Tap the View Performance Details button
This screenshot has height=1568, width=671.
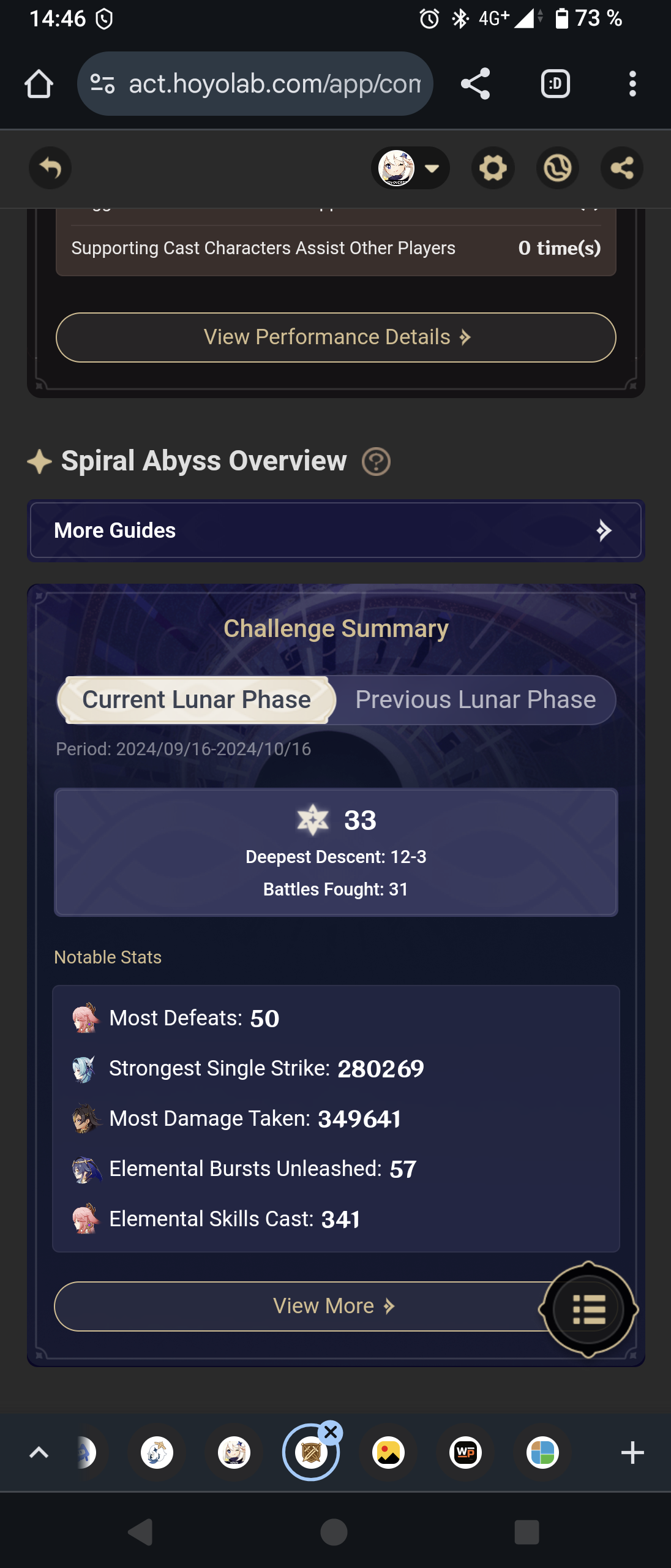(x=335, y=337)
